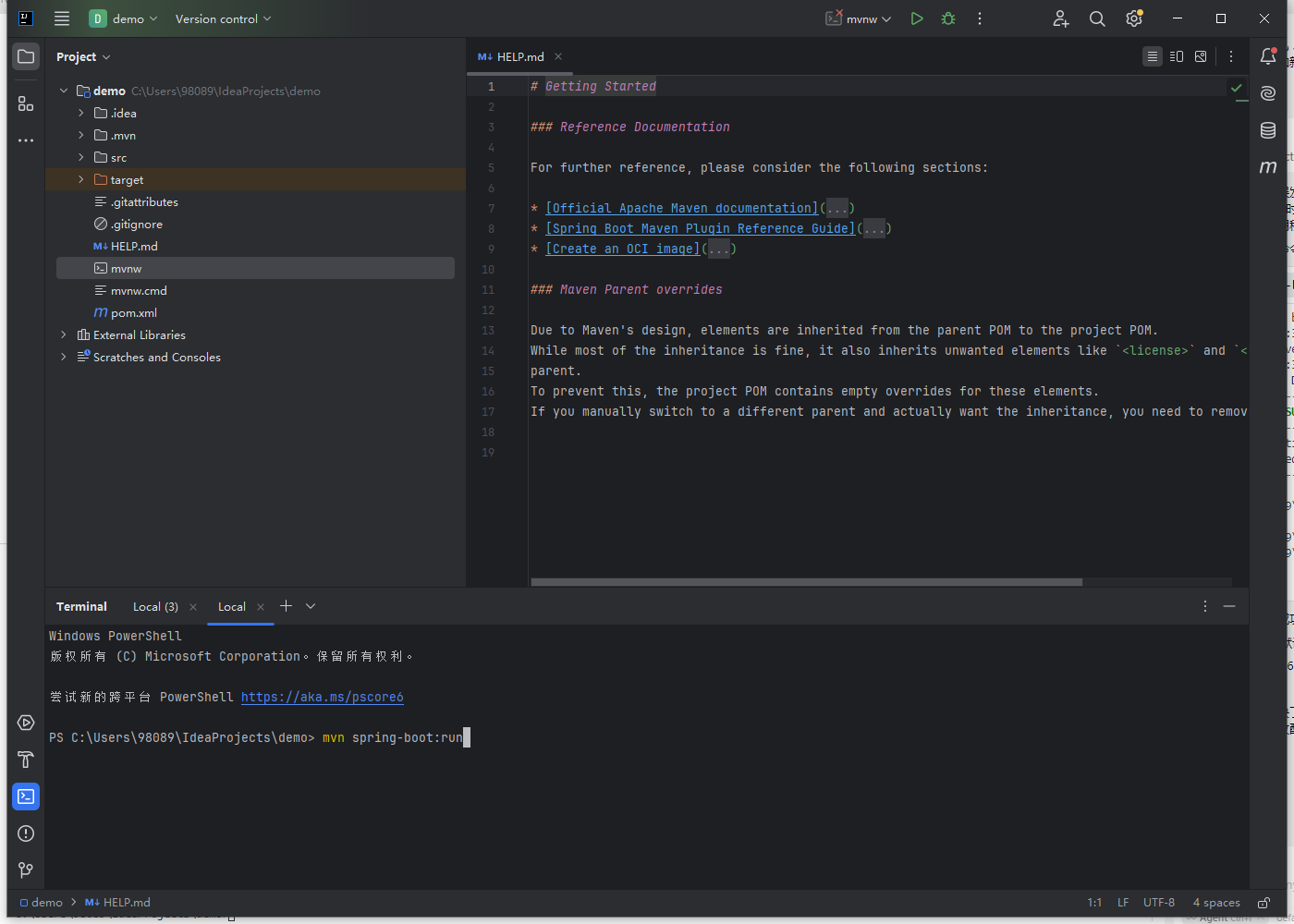Open the Database tool window
This screenshot has height=924, width=1294.
1268,130
